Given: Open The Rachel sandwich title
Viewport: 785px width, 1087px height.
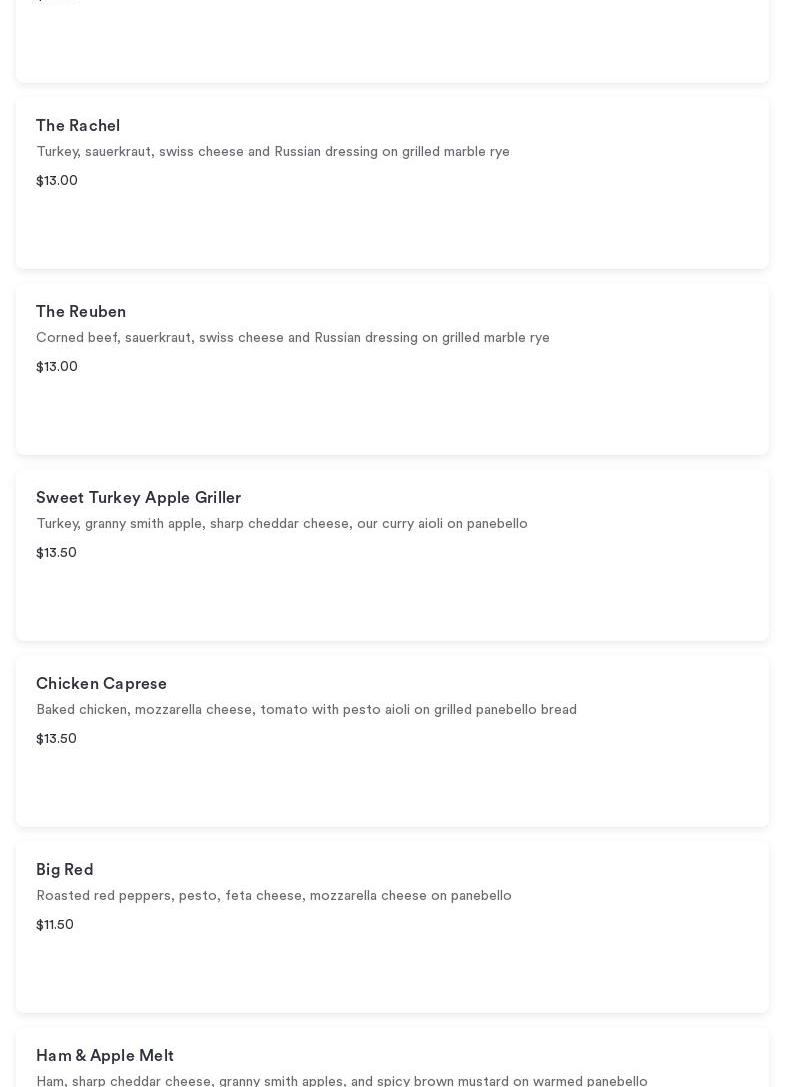Looking at the screenshot, I should click(x=78, y=126).
